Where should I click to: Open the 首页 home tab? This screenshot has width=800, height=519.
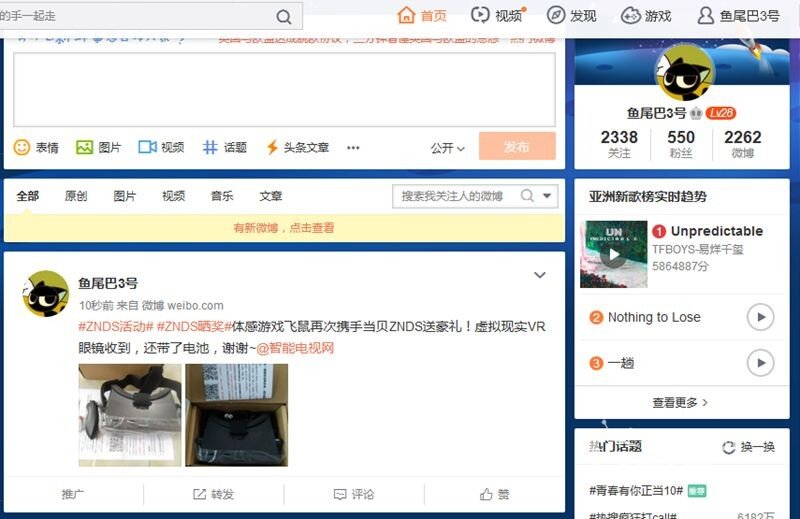422,16
